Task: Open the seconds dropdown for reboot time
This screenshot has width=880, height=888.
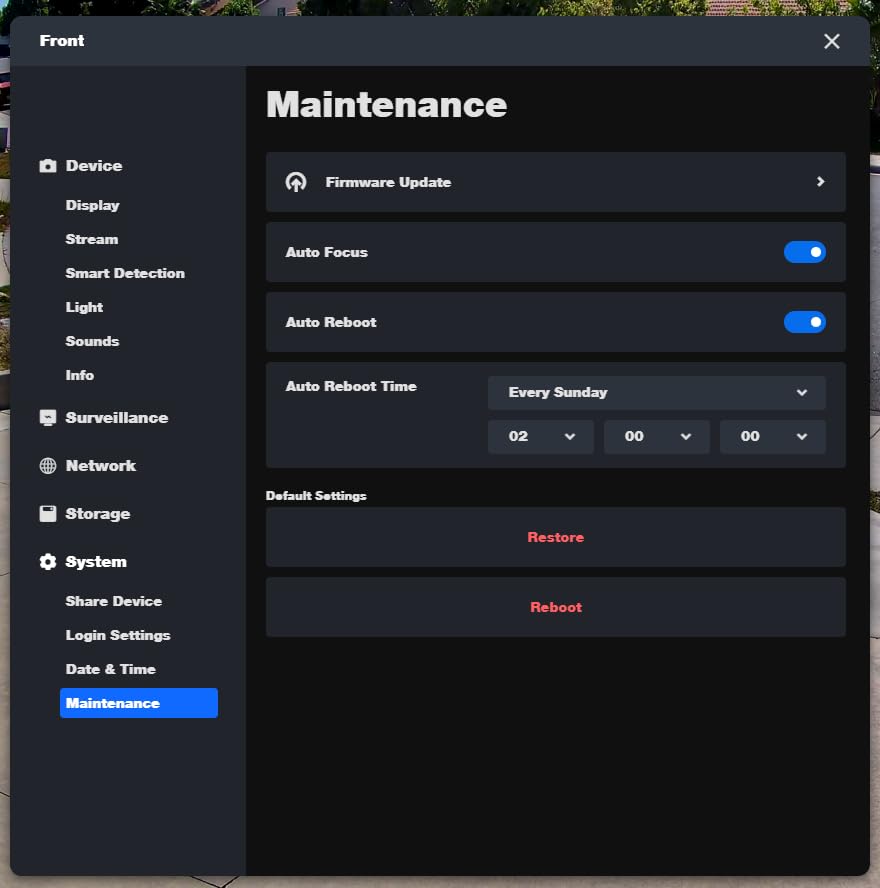Action: pyautogui.click(x=773, y=437)
